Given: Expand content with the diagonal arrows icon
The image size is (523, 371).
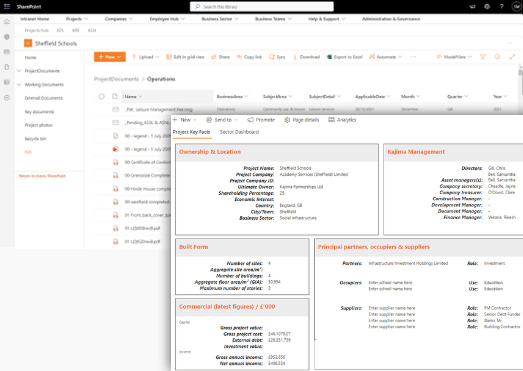Looking at the screenshot, I should tap(512, 57).
